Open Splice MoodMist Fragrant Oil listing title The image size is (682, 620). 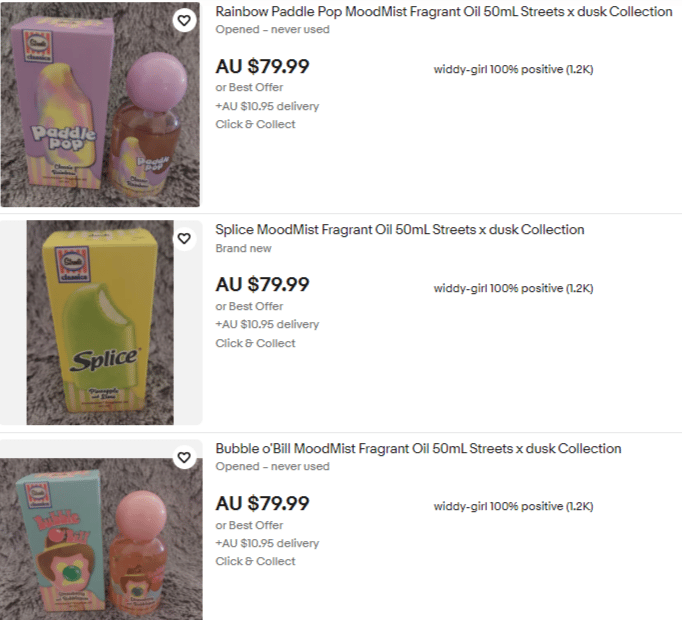tap(400, 230)
